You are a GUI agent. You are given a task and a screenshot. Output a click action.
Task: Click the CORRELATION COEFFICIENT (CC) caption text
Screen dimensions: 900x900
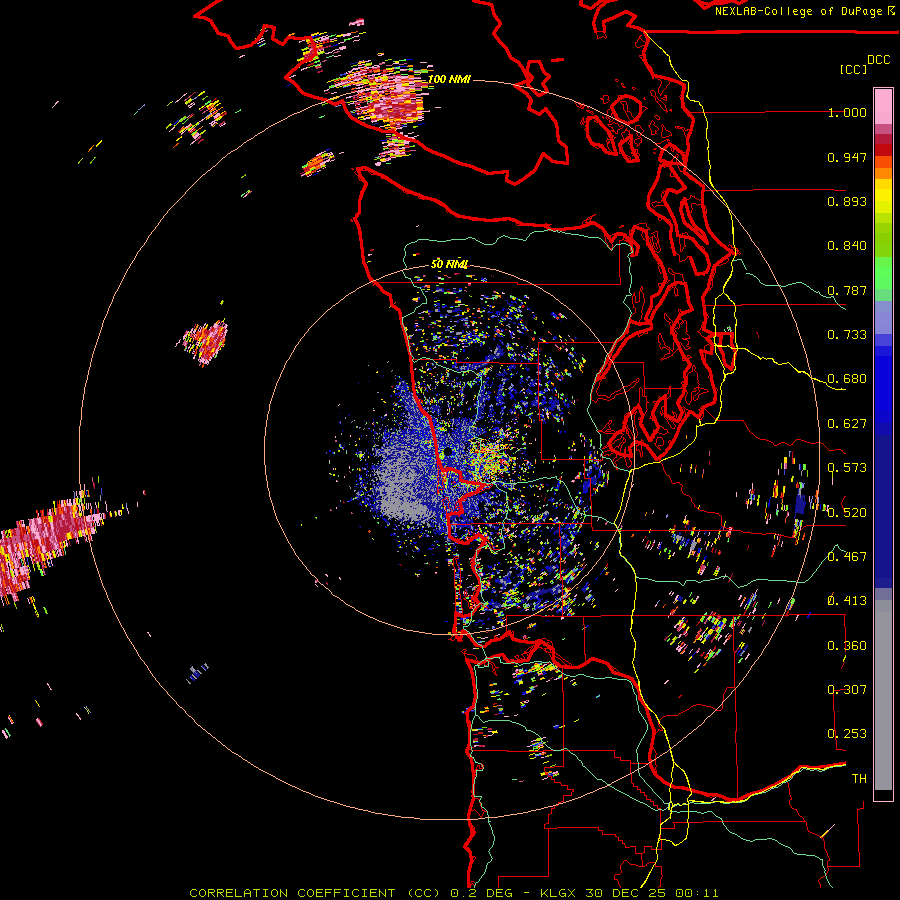(315, 893)
